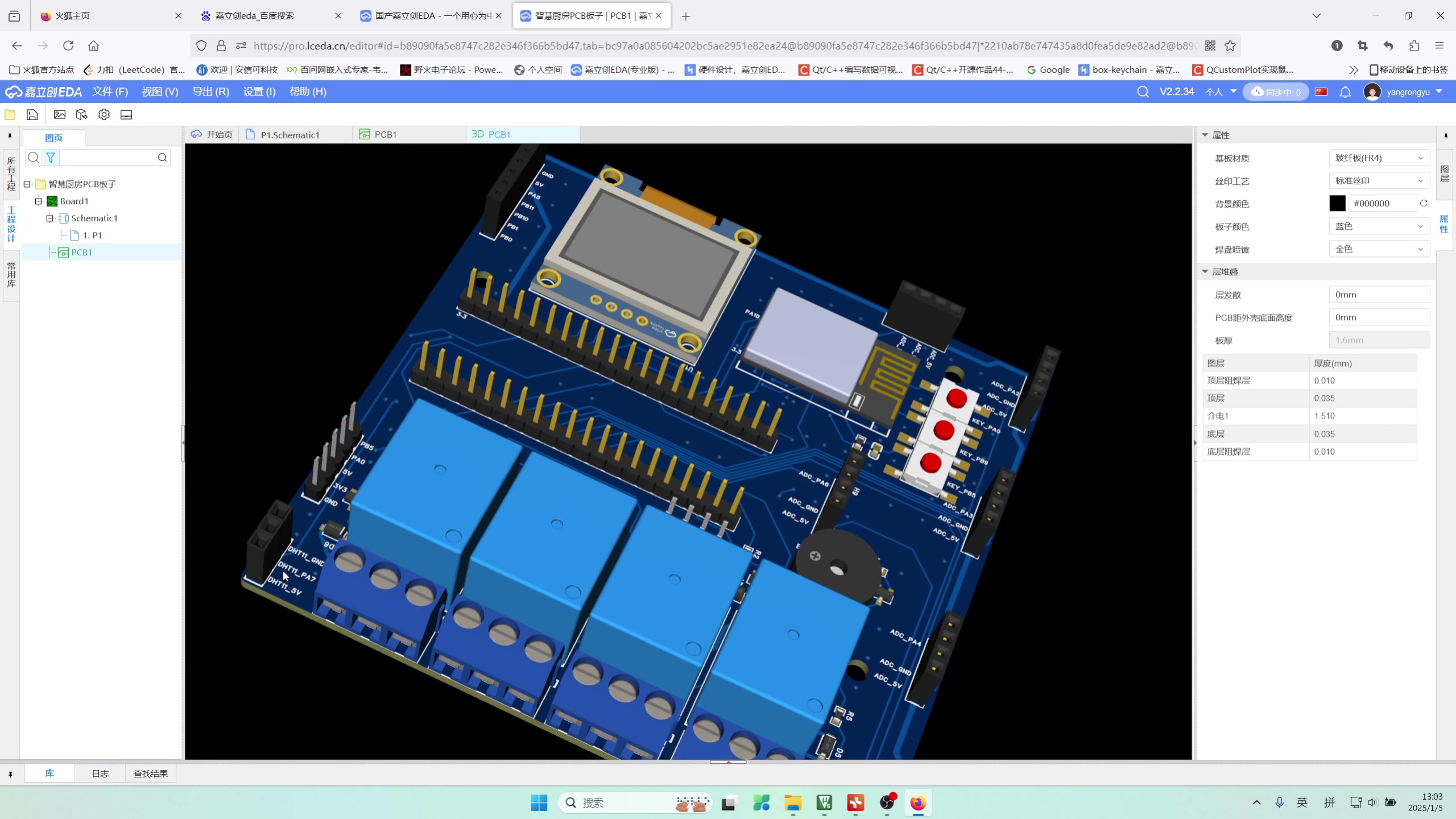Screen dimensions: 1456x819
Task: Toggle the bottom panel layout icon
Action: point(126,114)
